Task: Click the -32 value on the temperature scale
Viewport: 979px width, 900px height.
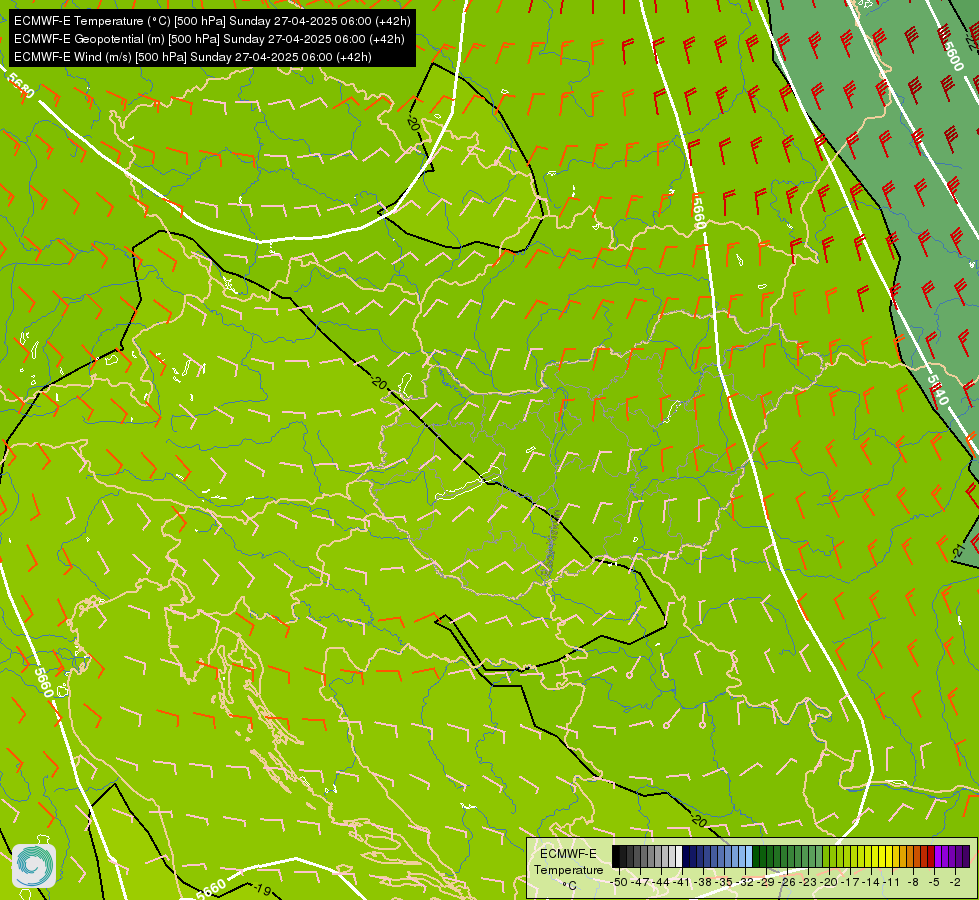Action: click(745, 882)
